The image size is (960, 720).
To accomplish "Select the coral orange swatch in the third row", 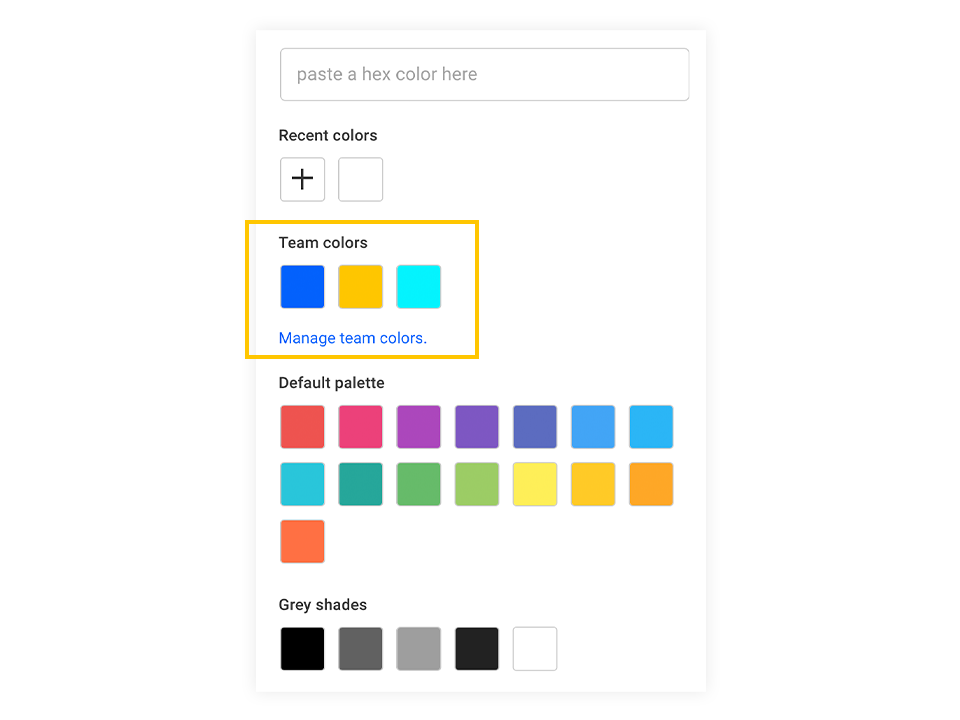I will (302, 541).
